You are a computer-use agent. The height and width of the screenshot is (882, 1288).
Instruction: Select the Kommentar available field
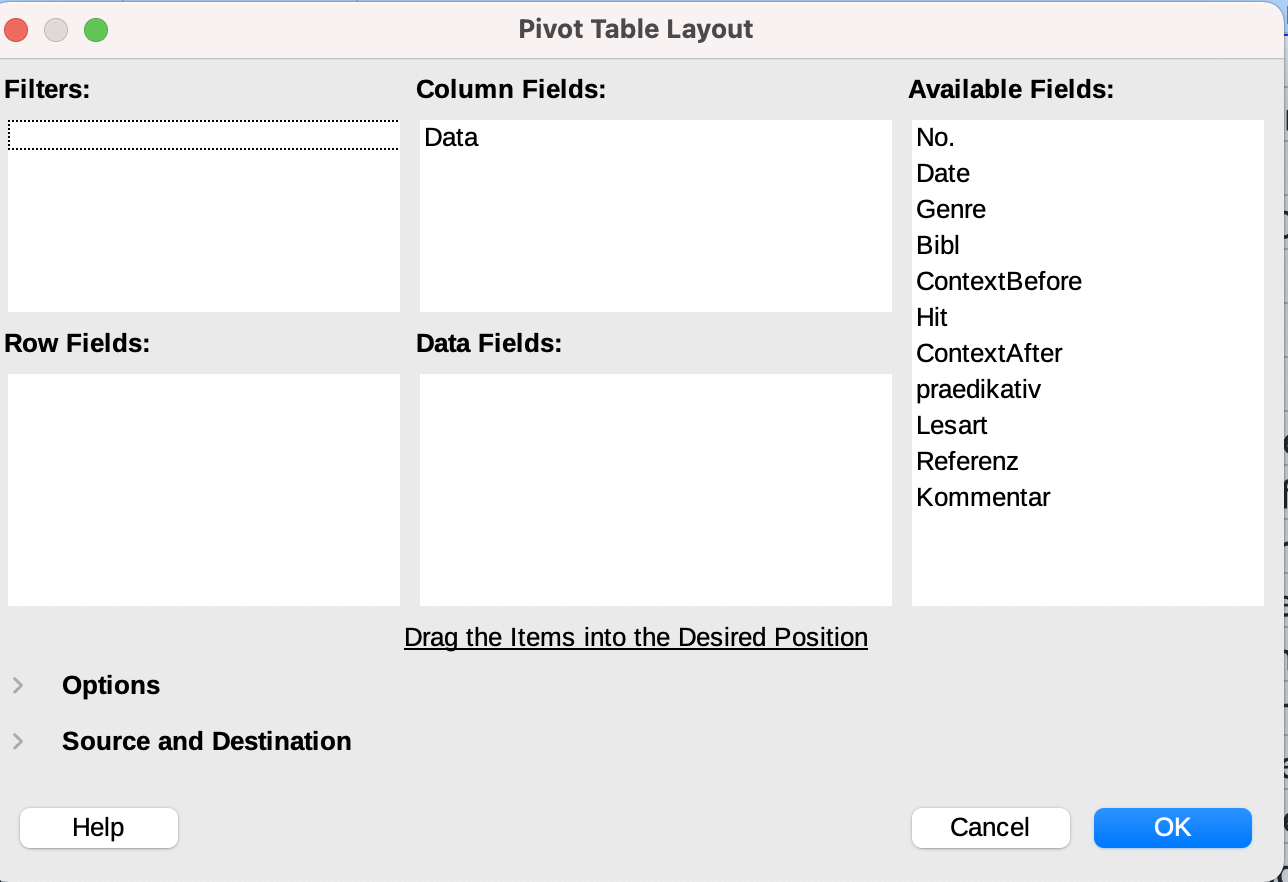click(1087, 497)
